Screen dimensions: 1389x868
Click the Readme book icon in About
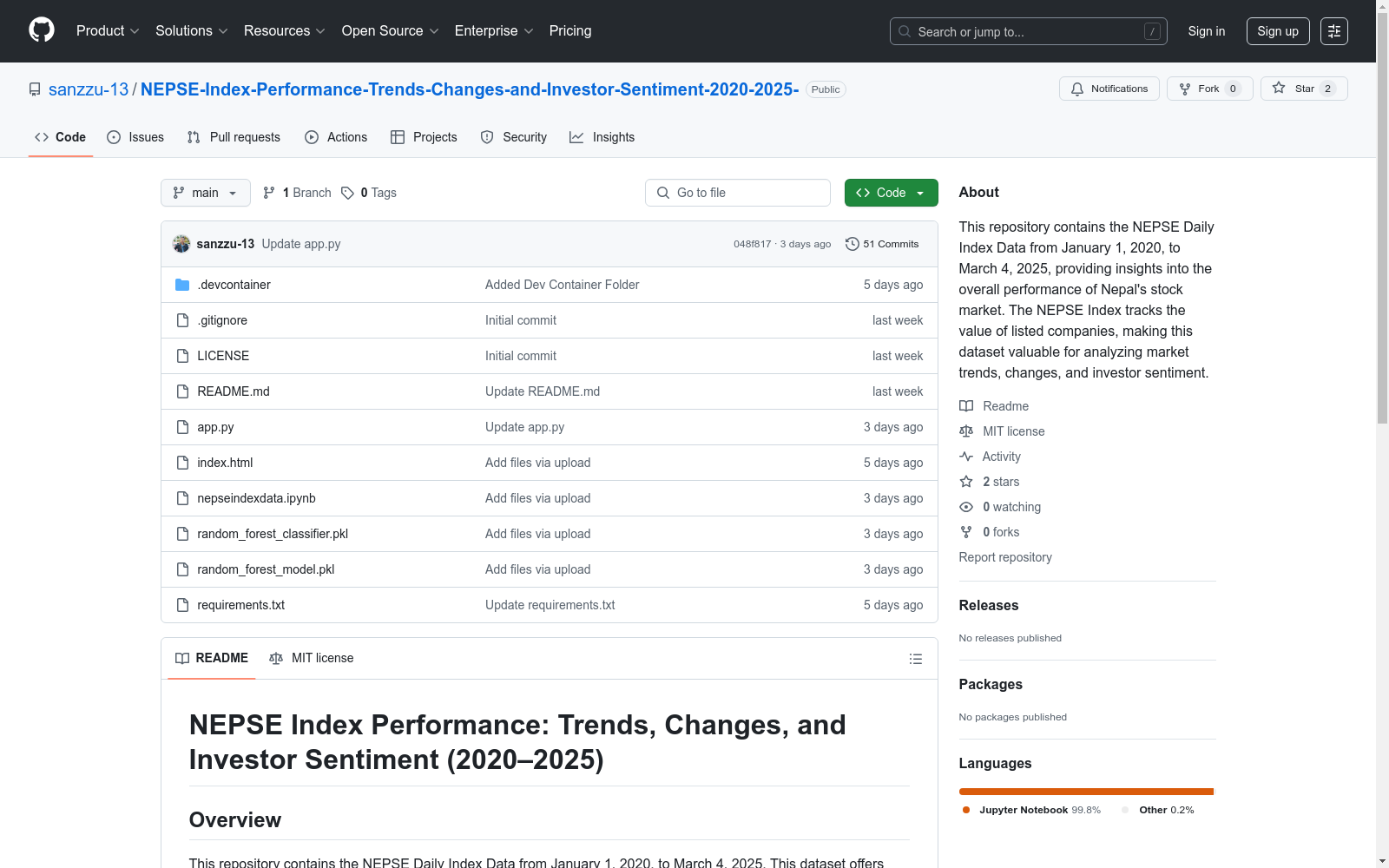[966, 406]
